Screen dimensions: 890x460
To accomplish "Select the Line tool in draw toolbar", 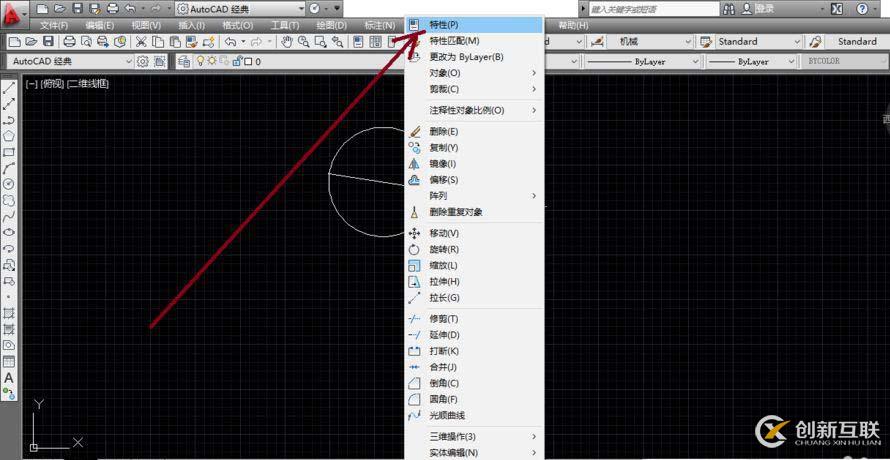I will coord(9,88).
